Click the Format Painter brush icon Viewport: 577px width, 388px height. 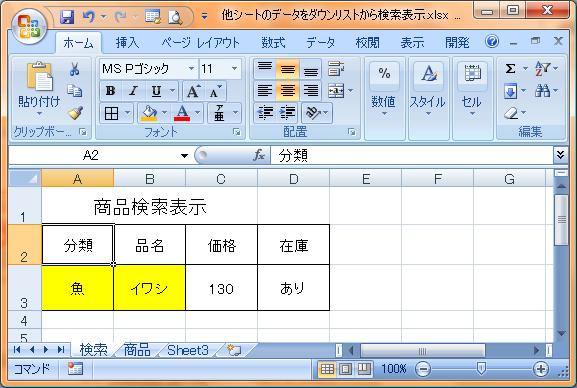click(75, 113)
